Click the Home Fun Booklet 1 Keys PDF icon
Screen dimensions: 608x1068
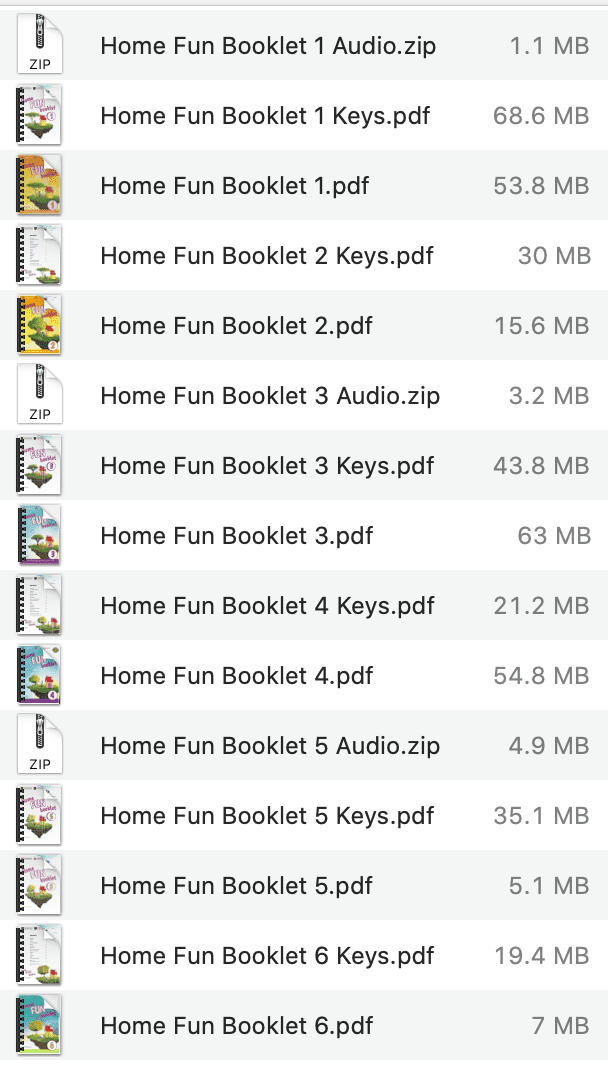tap(39, 115)
